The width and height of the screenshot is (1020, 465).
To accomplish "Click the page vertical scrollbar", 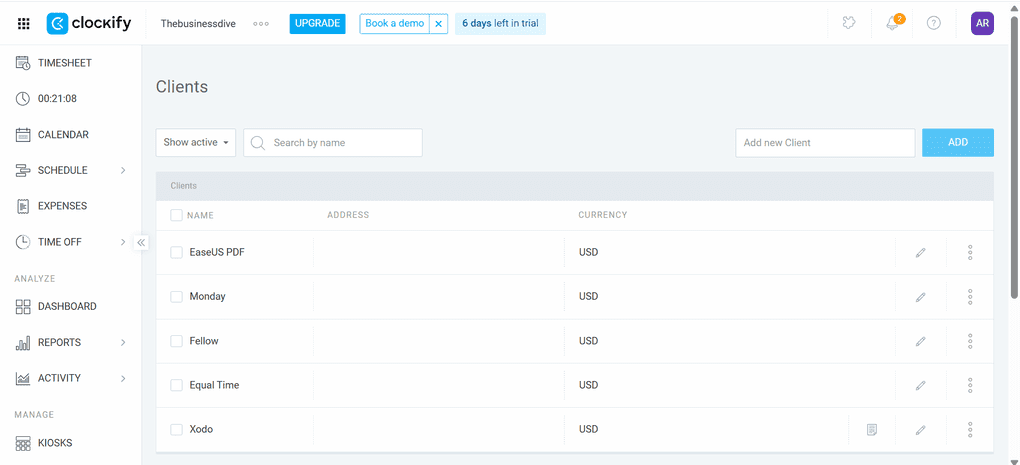I will [1013, 156].
